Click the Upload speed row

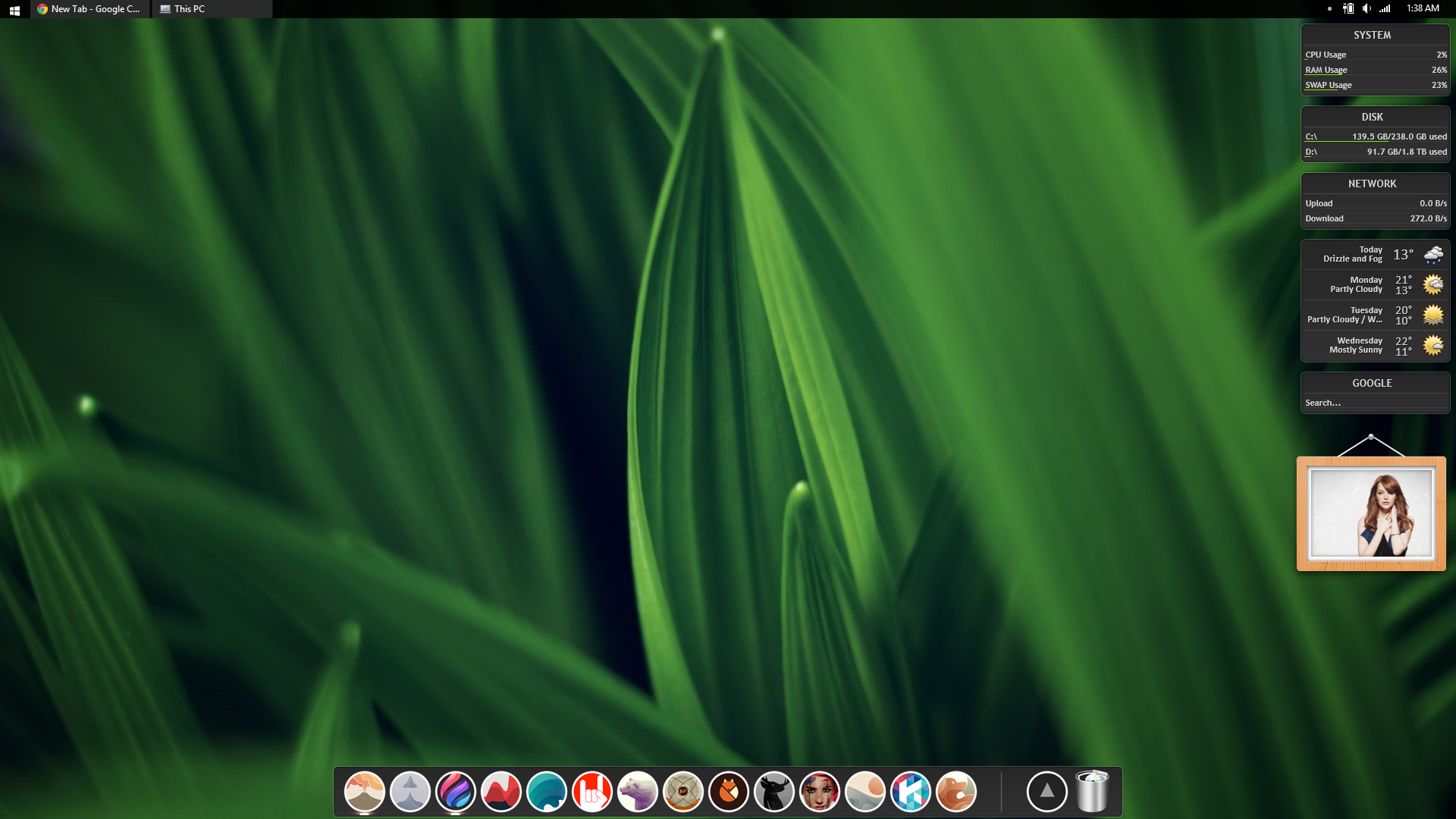(1376, 203)
